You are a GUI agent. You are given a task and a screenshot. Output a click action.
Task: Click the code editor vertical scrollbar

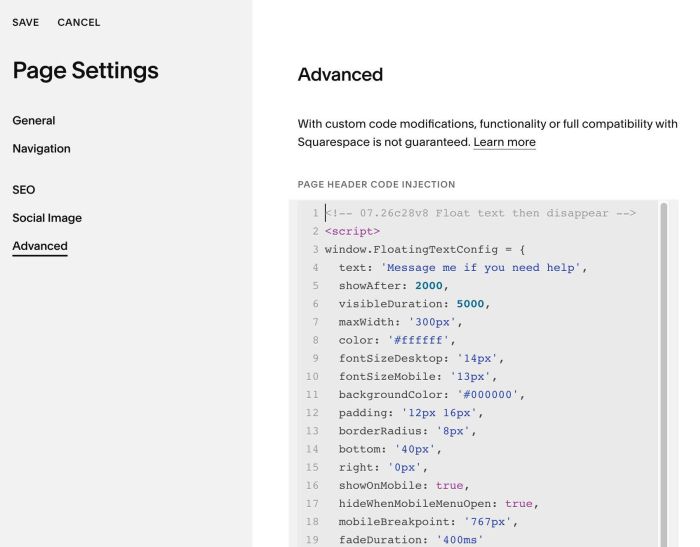click(664, 374)
